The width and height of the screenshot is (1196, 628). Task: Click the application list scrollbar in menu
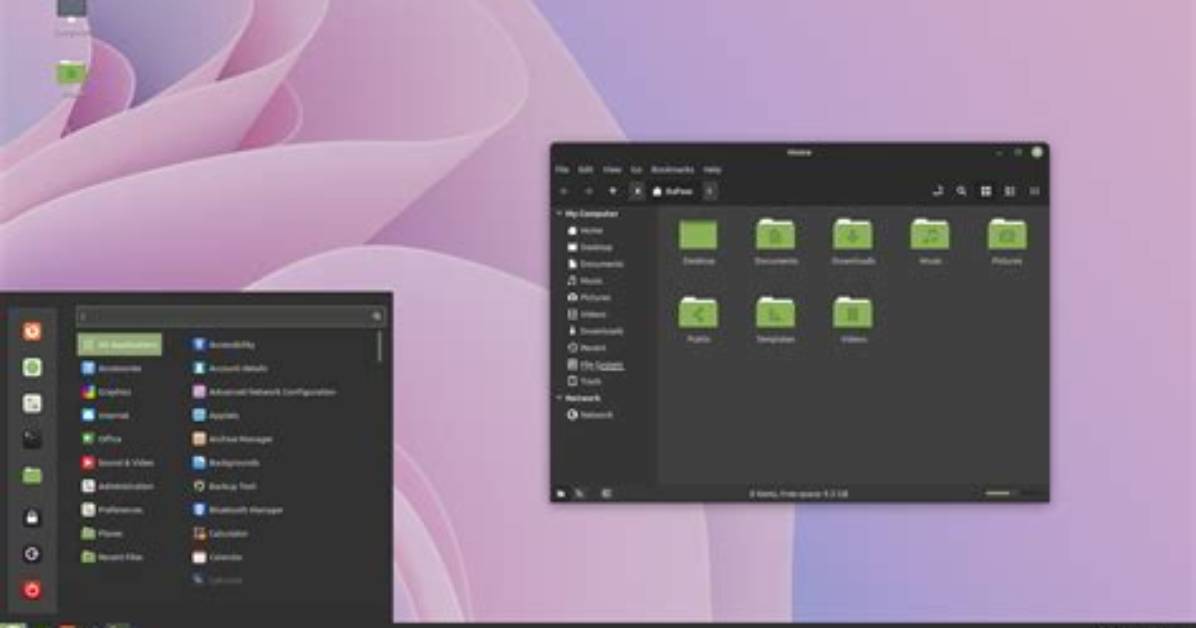[379, 347]
